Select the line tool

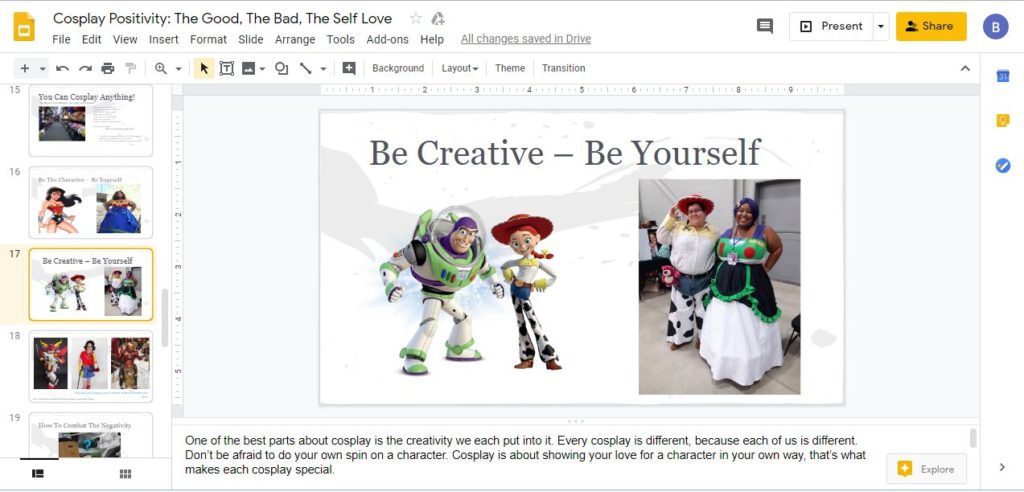tap(305, 68)
